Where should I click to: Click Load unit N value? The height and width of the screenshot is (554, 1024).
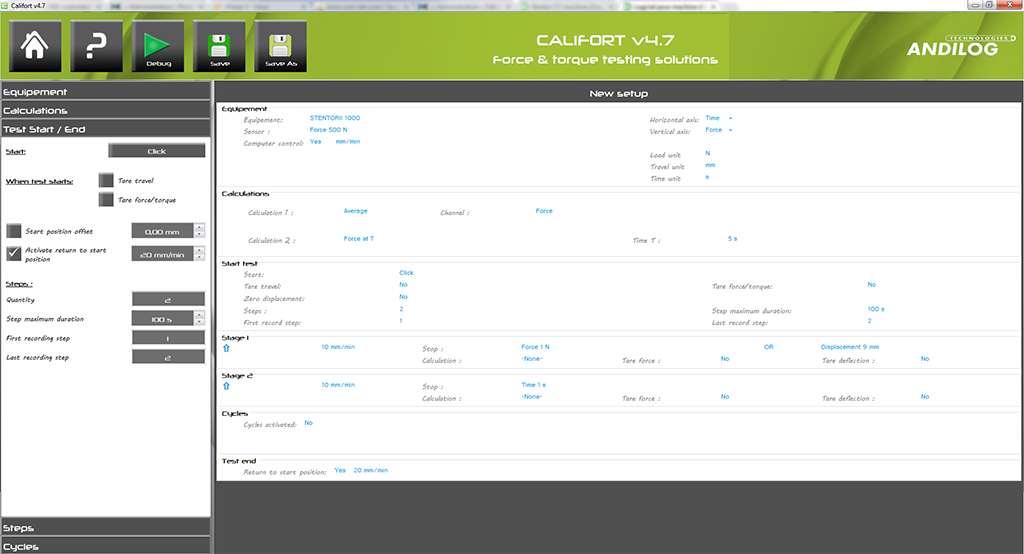[707, 154]
